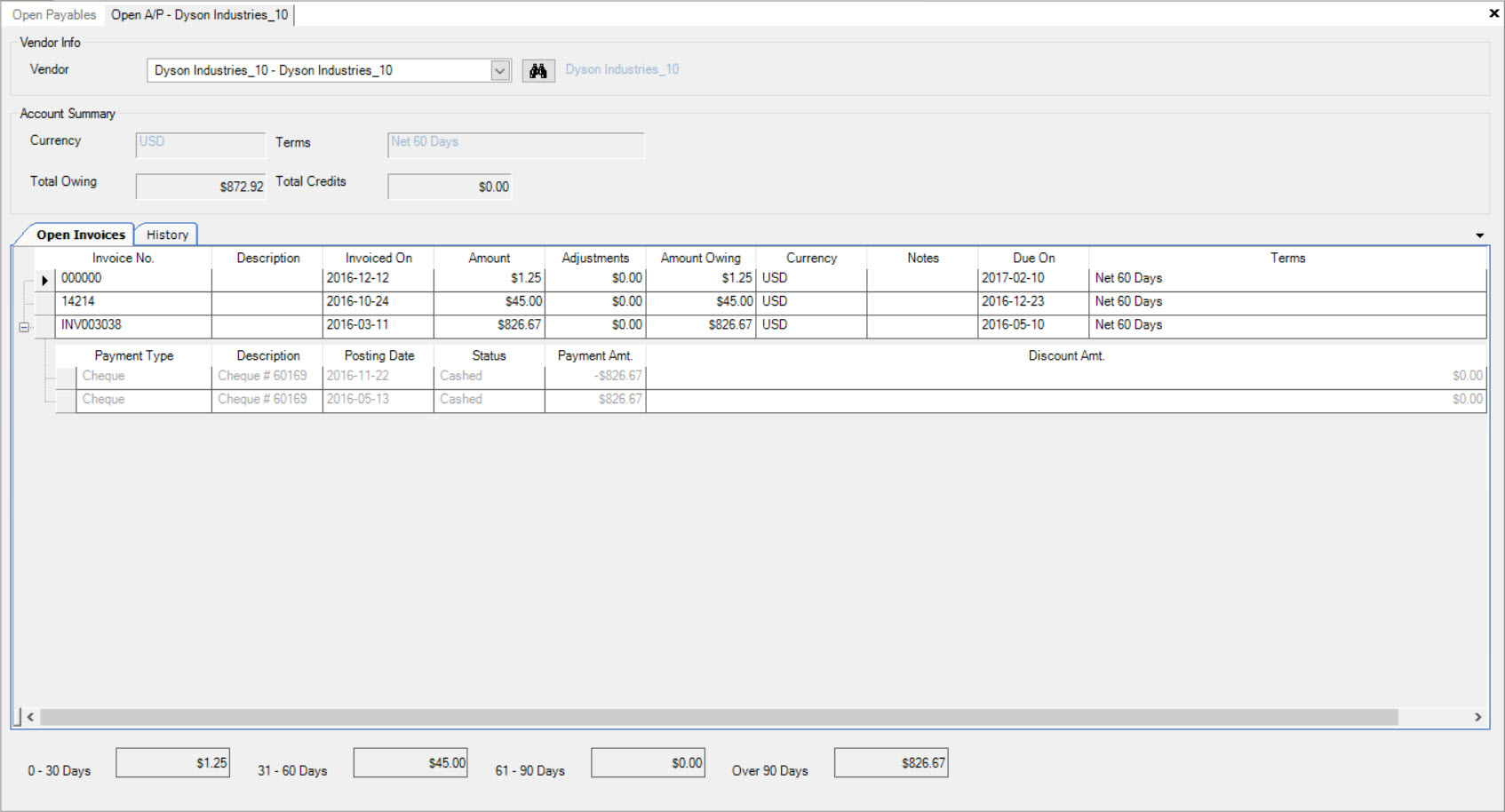Screen dimensions: 1505x812
Task: Click the Currency USD field
Action: click(201, 145)
